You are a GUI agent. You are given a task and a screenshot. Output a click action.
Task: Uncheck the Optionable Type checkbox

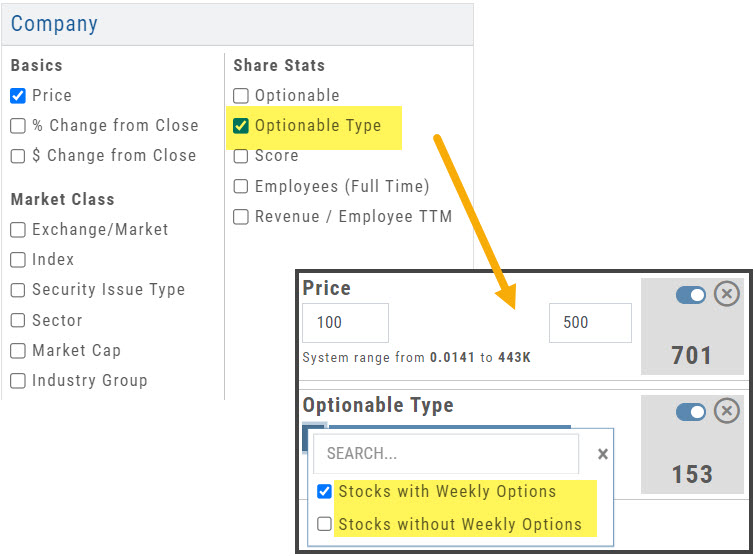click(x=241, y=126)
